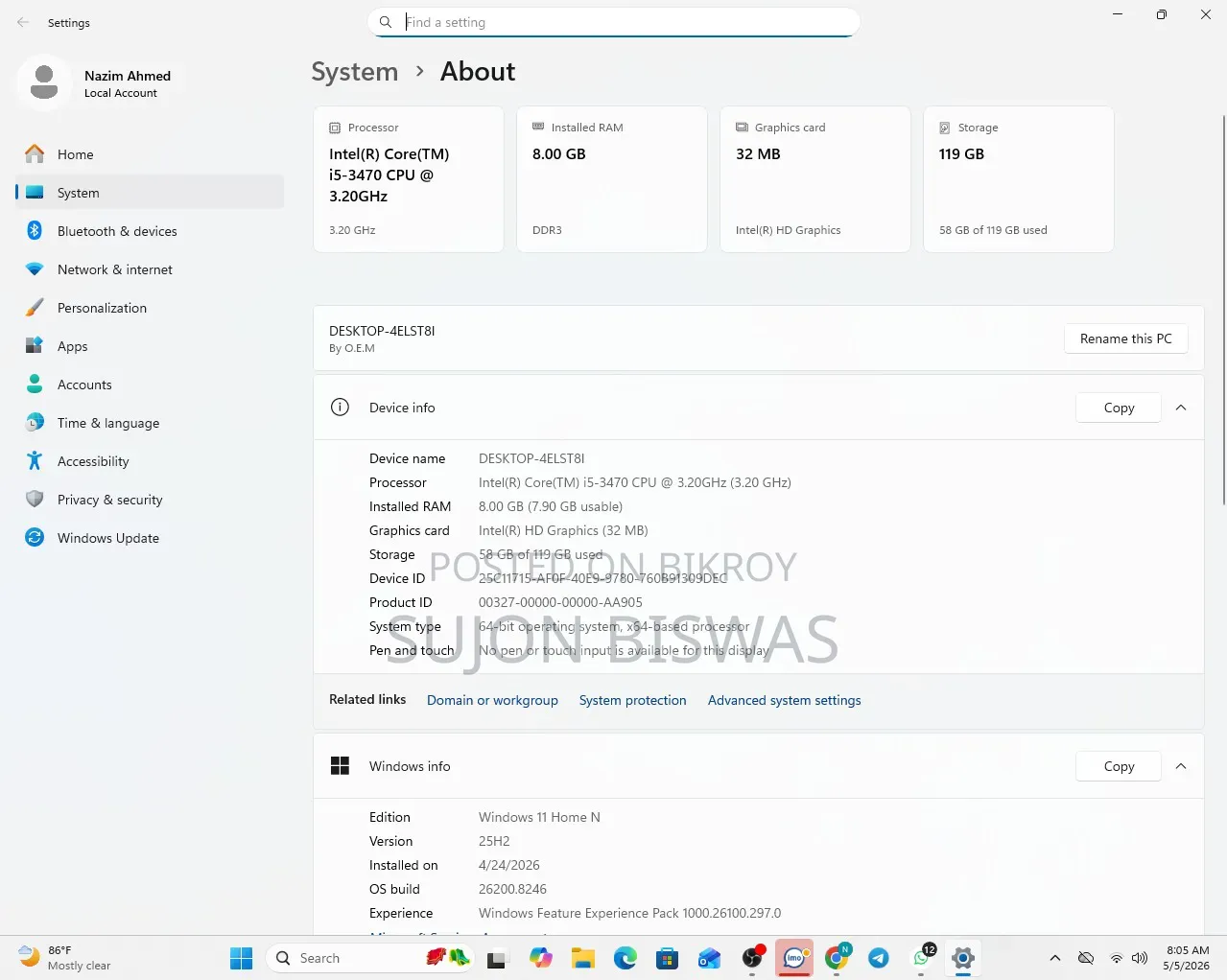Open Home in the Settings sidebar

pos(150,154)
